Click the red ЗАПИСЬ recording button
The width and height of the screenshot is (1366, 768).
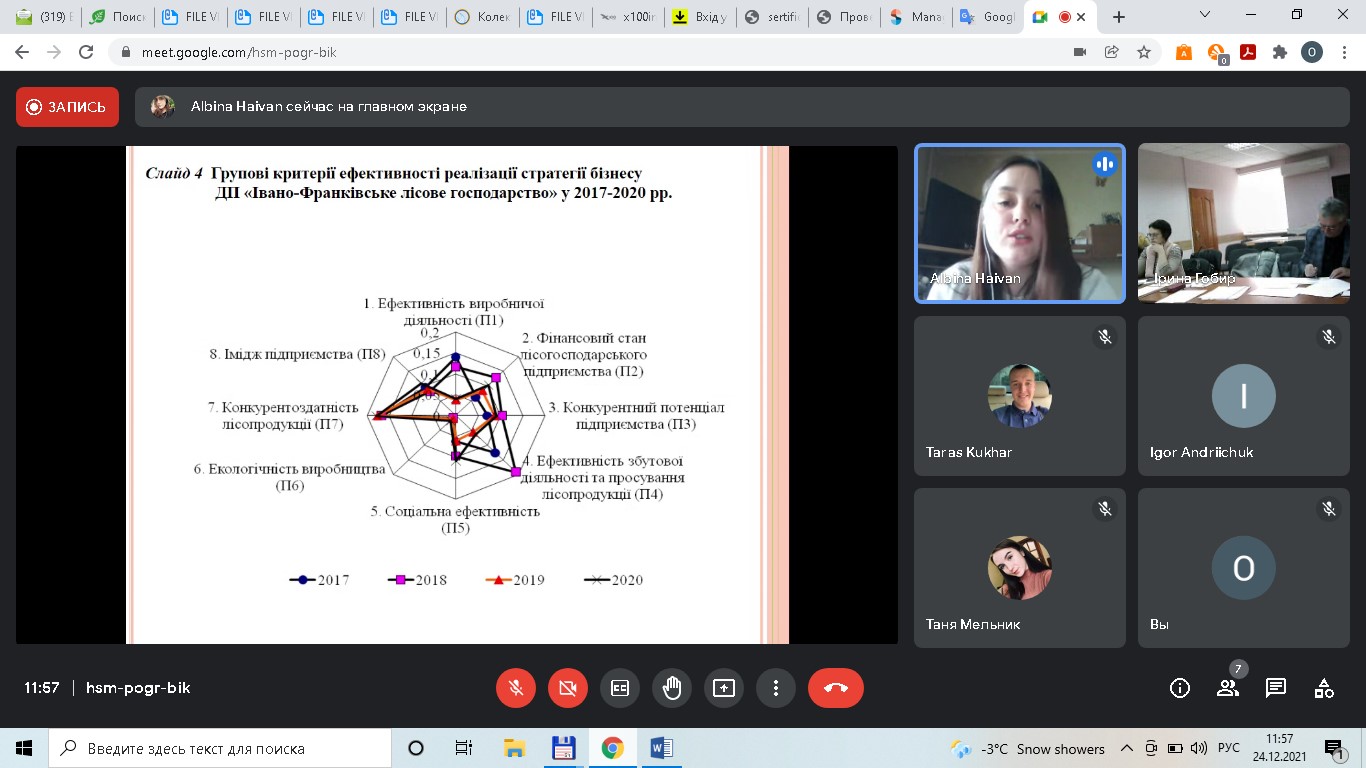67,107
